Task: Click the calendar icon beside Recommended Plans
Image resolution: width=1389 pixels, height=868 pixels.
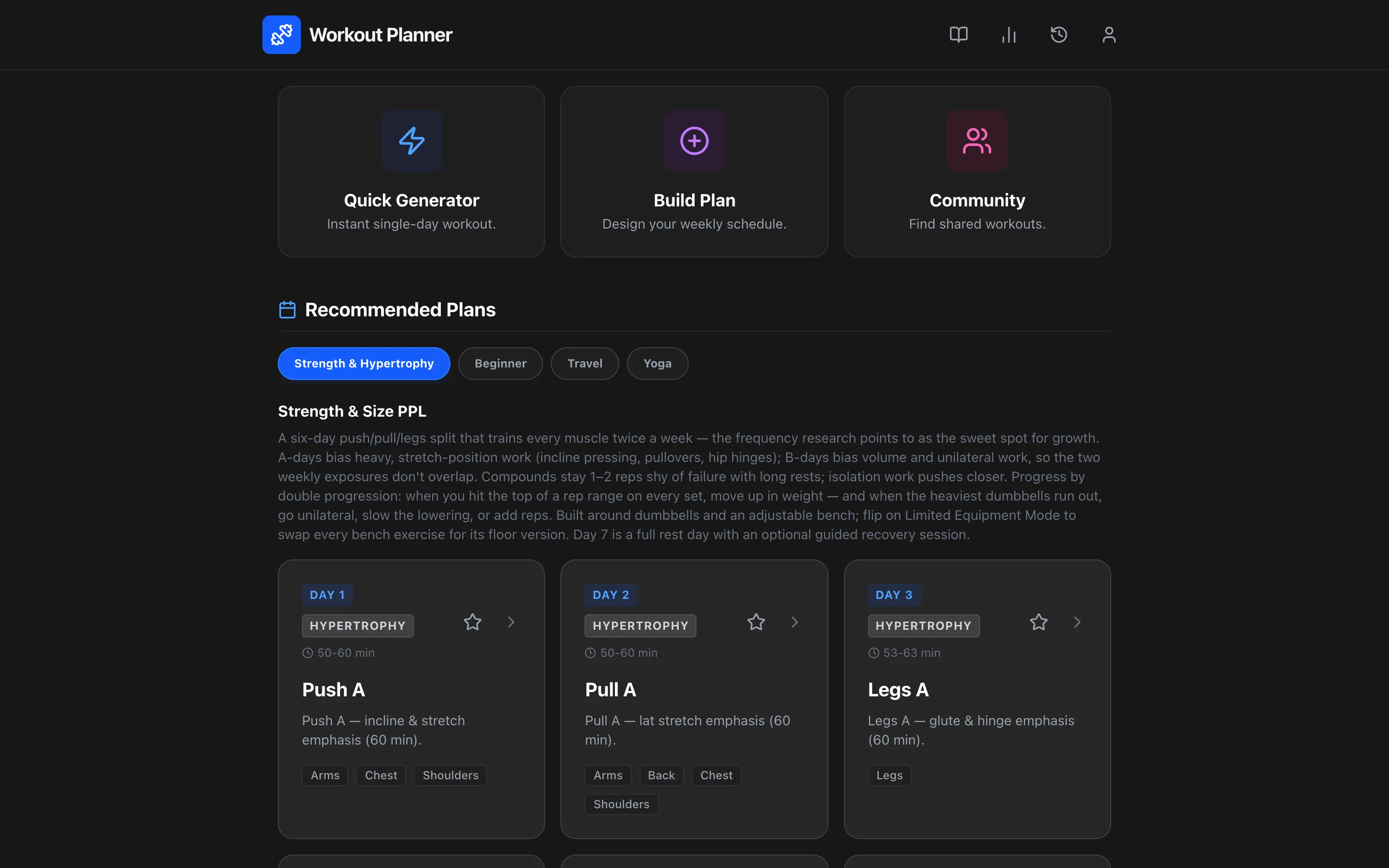Action: 287,310
